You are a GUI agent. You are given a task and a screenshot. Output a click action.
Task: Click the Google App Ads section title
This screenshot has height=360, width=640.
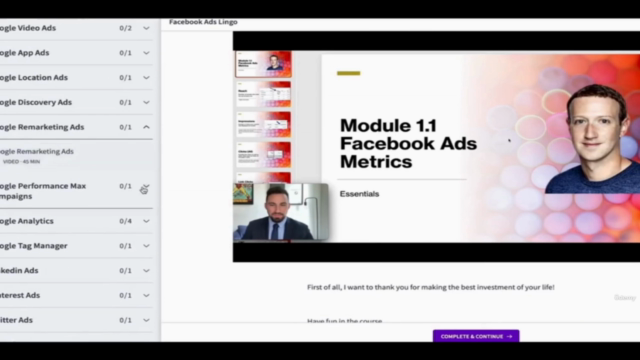24,53
